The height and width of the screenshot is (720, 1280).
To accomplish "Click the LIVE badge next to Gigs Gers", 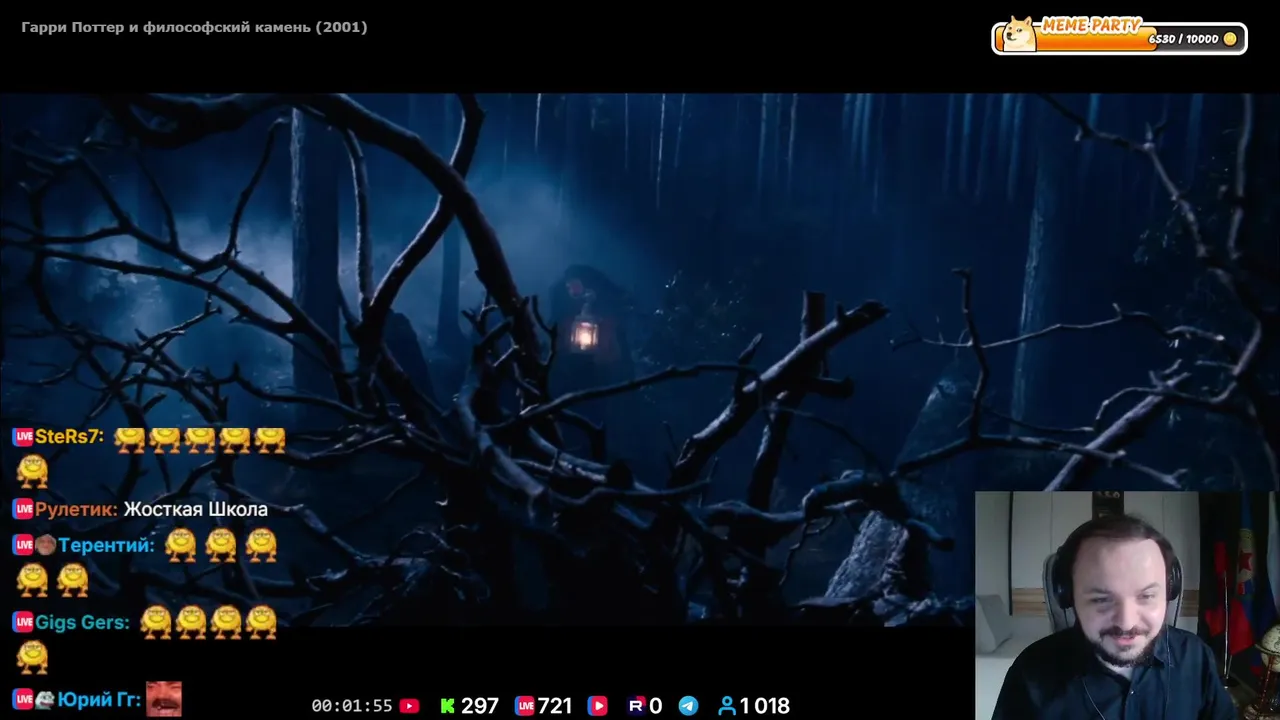I will point(23,622).
